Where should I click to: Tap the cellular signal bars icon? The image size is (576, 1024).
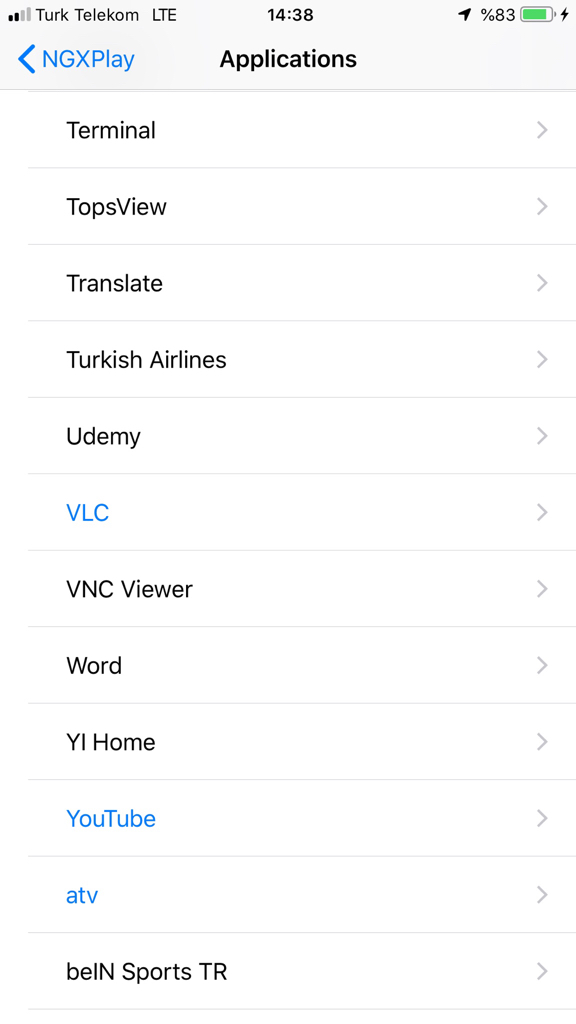(x=20, y=14)
